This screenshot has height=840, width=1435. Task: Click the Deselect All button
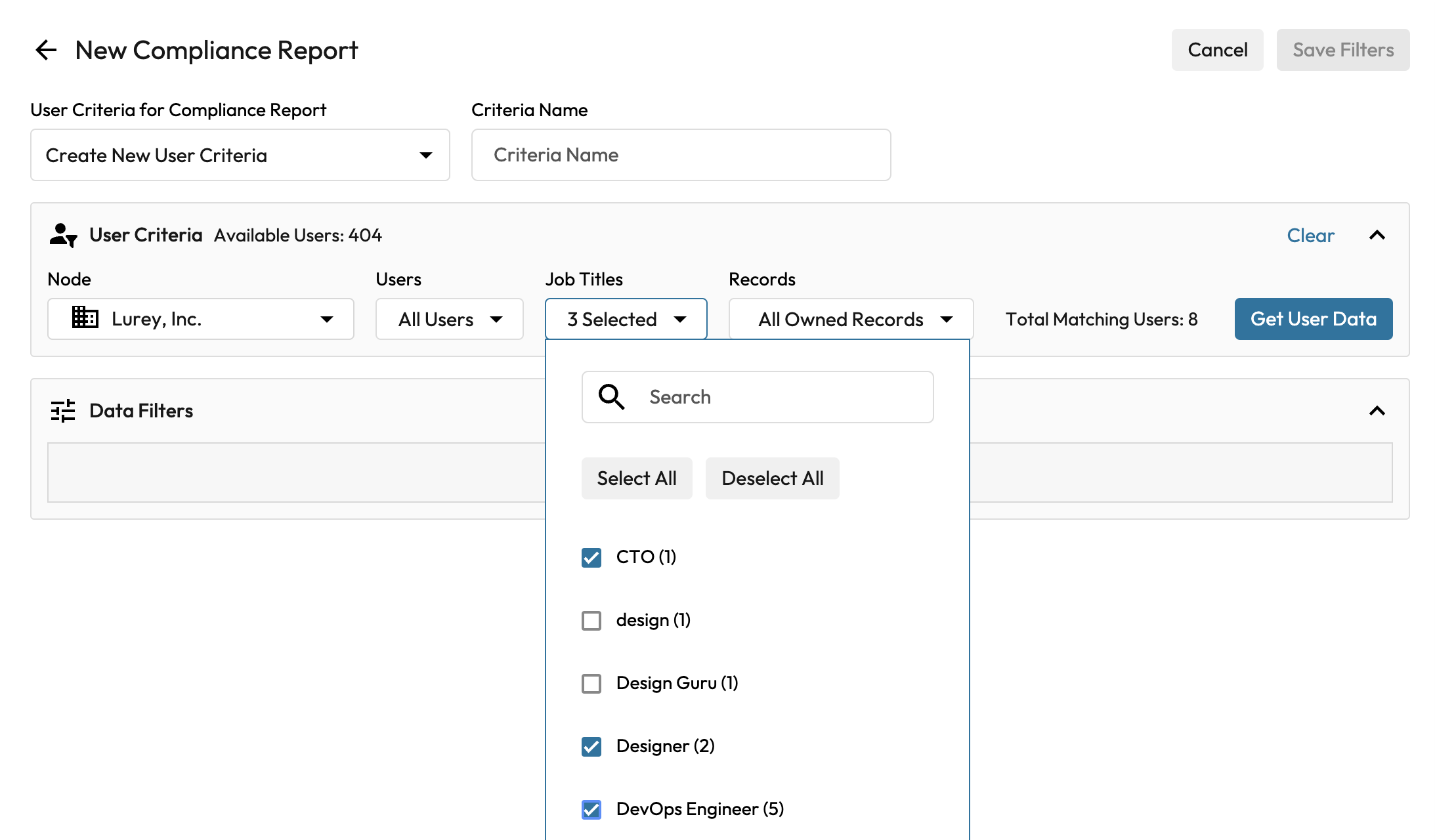(x=772, y=478)
